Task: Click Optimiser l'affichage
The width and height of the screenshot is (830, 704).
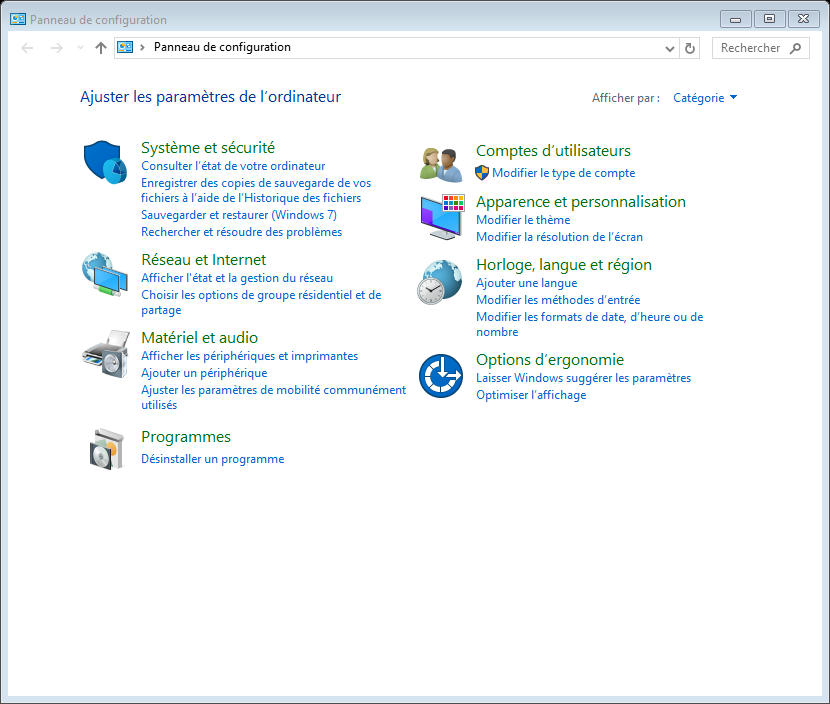Action: pos(531,395)
